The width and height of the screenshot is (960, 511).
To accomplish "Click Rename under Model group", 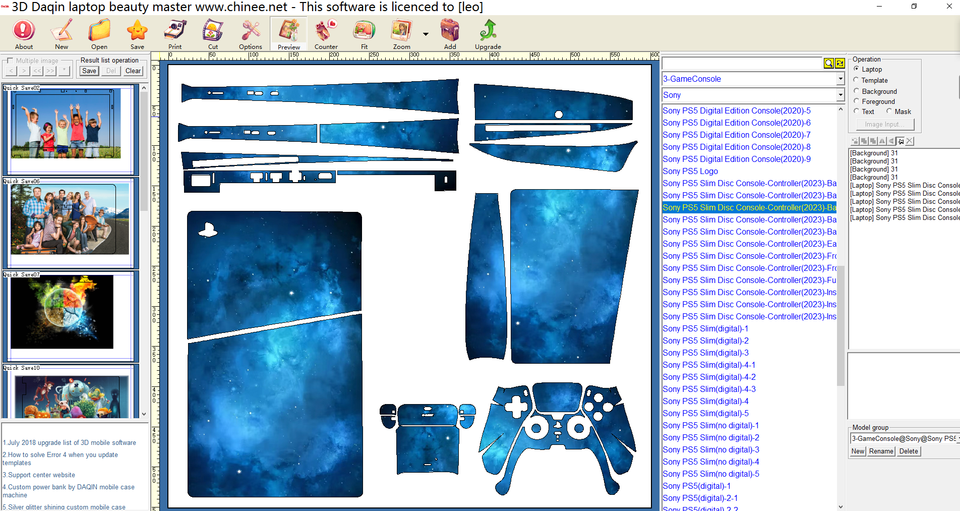I will point(881,451).
